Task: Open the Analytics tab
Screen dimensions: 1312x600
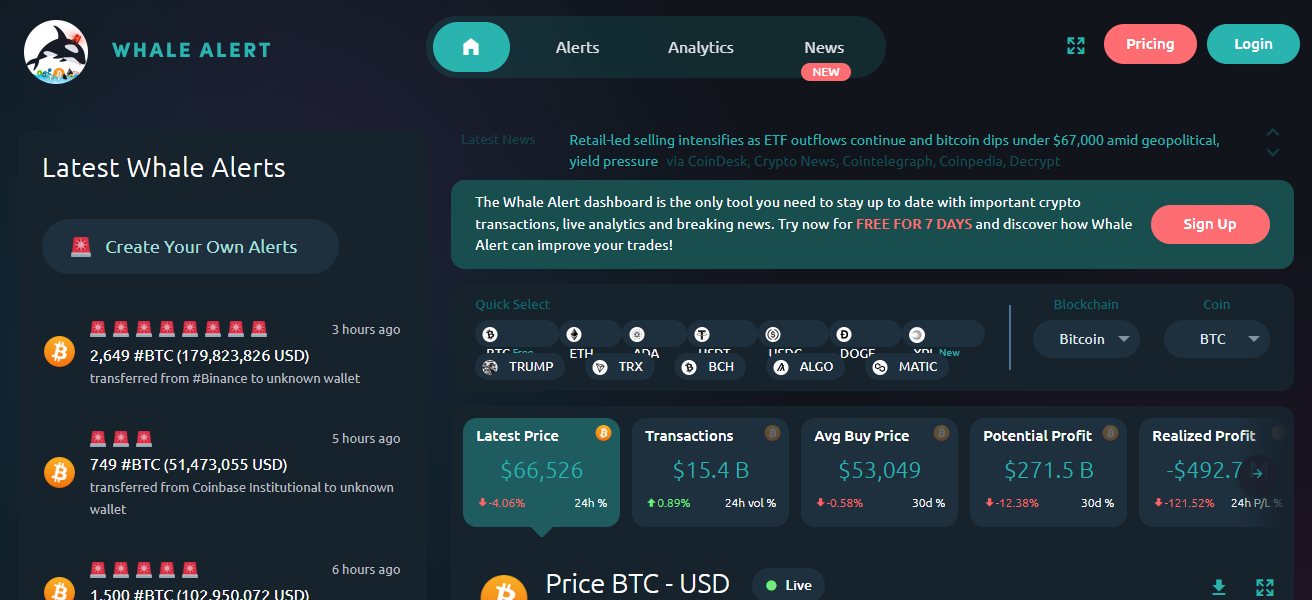Action: point(700,47)
